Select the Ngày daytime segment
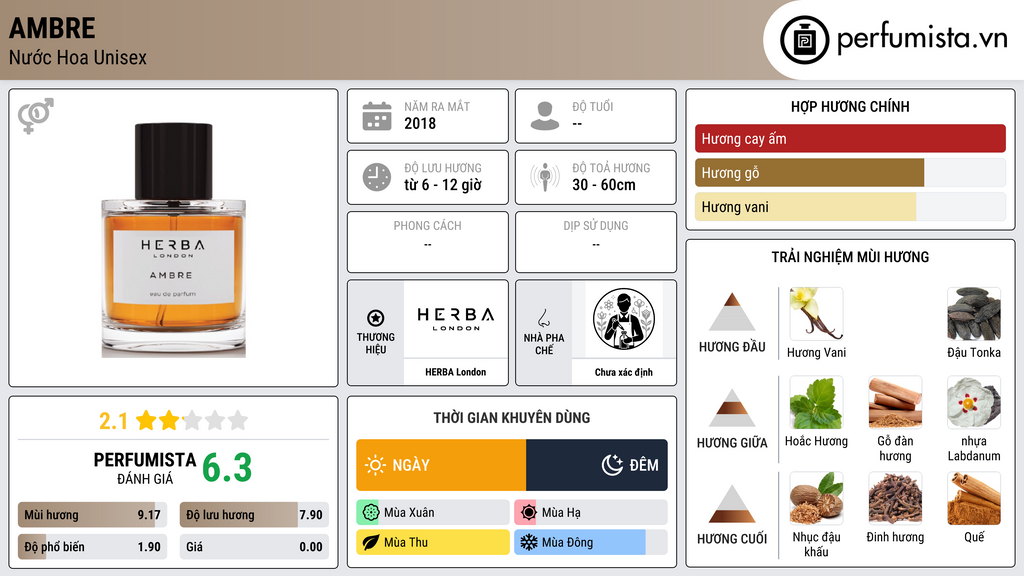 441,465
